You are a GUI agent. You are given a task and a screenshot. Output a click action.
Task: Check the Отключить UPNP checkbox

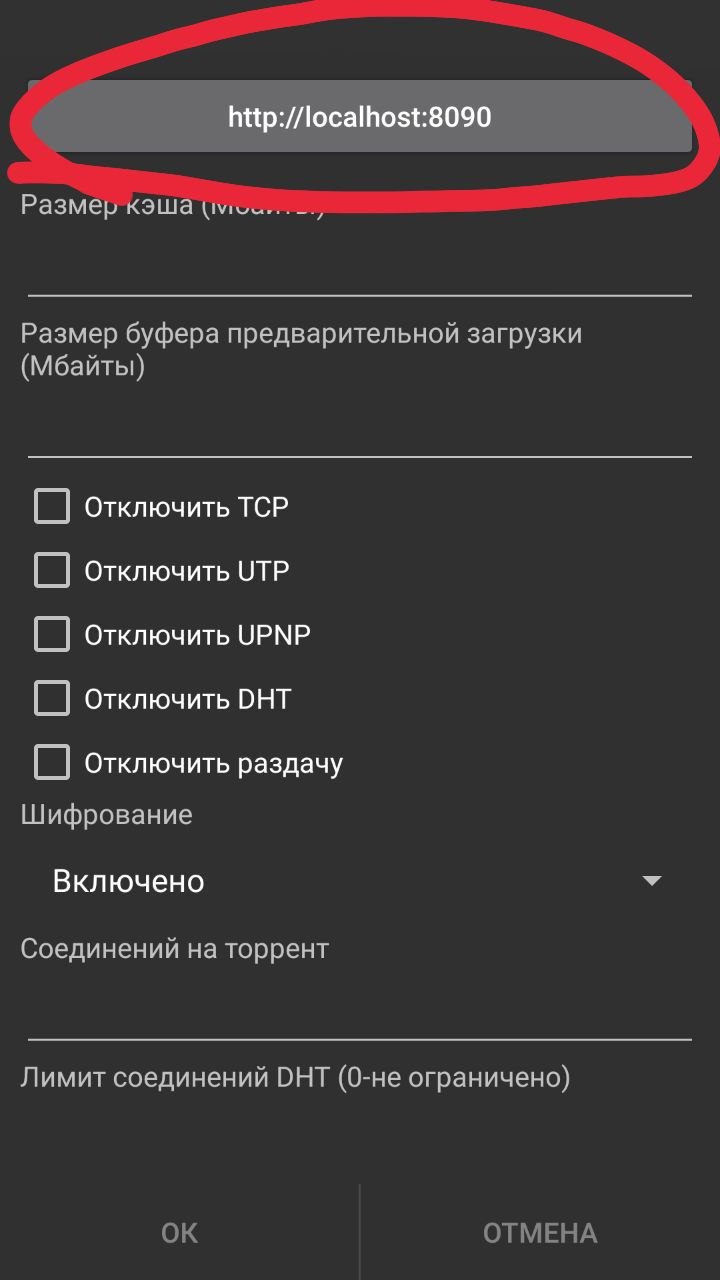point(52,635)
